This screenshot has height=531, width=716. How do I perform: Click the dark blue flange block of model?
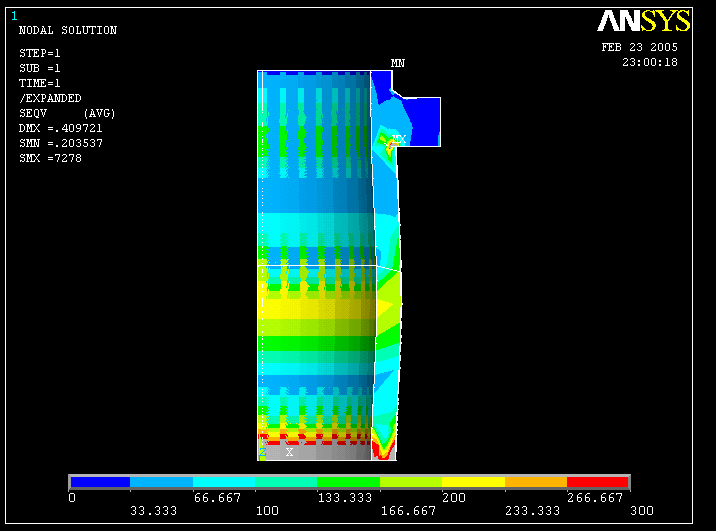coord(426,121)
